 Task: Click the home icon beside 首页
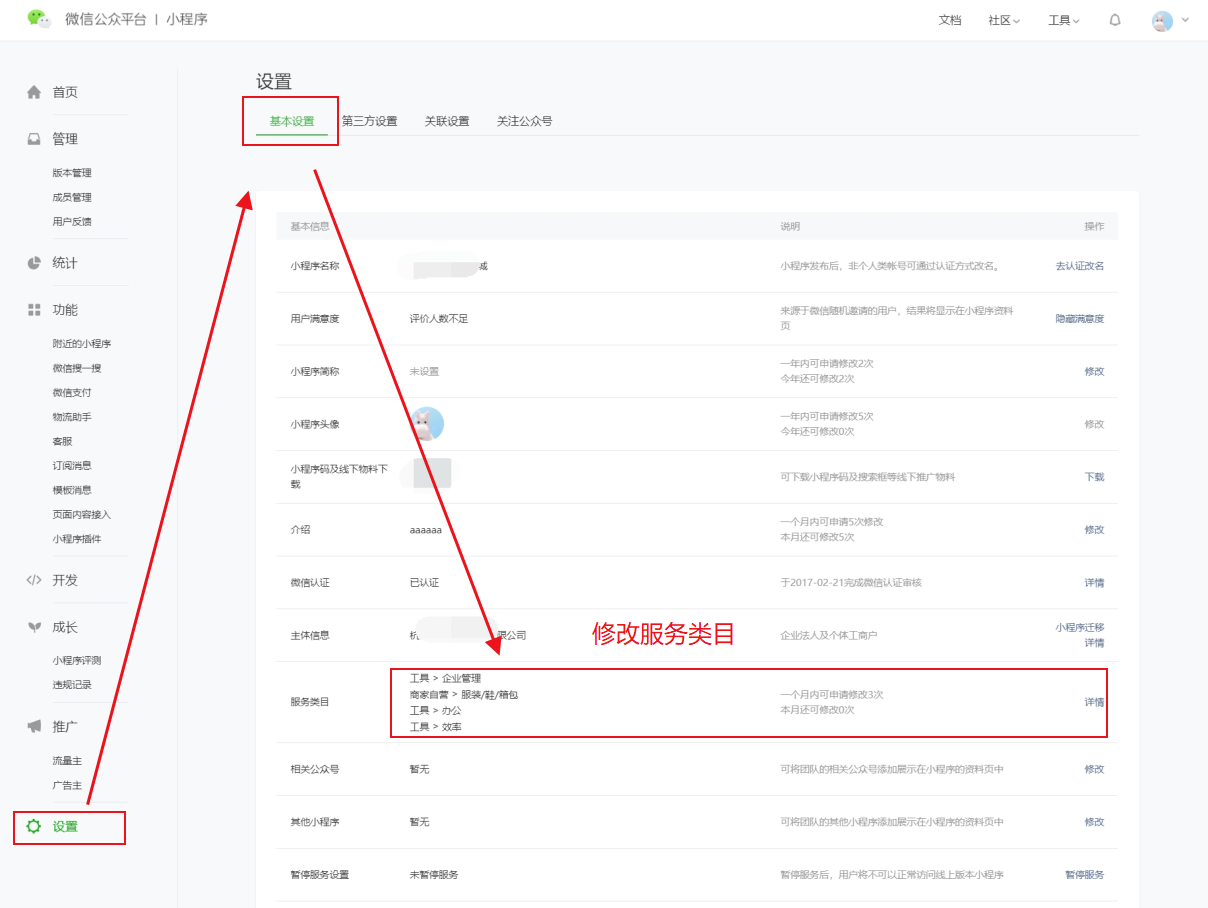tap(34, 92)
